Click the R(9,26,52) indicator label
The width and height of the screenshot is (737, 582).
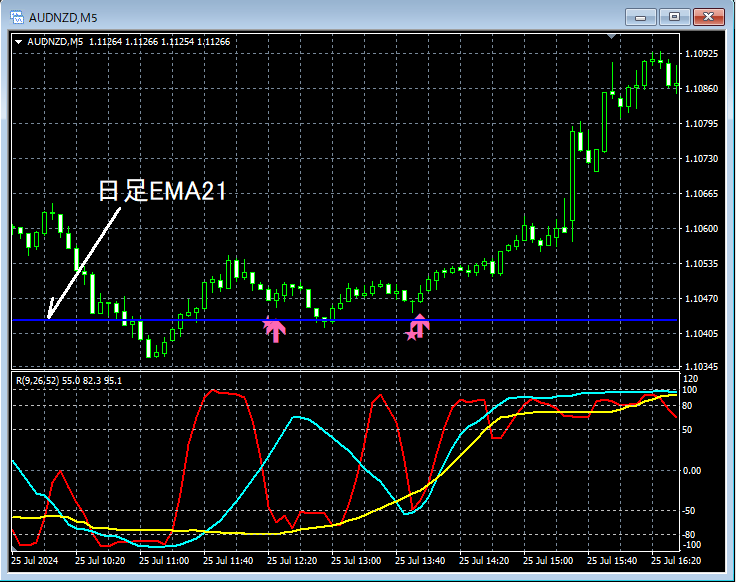pos(38,380)
